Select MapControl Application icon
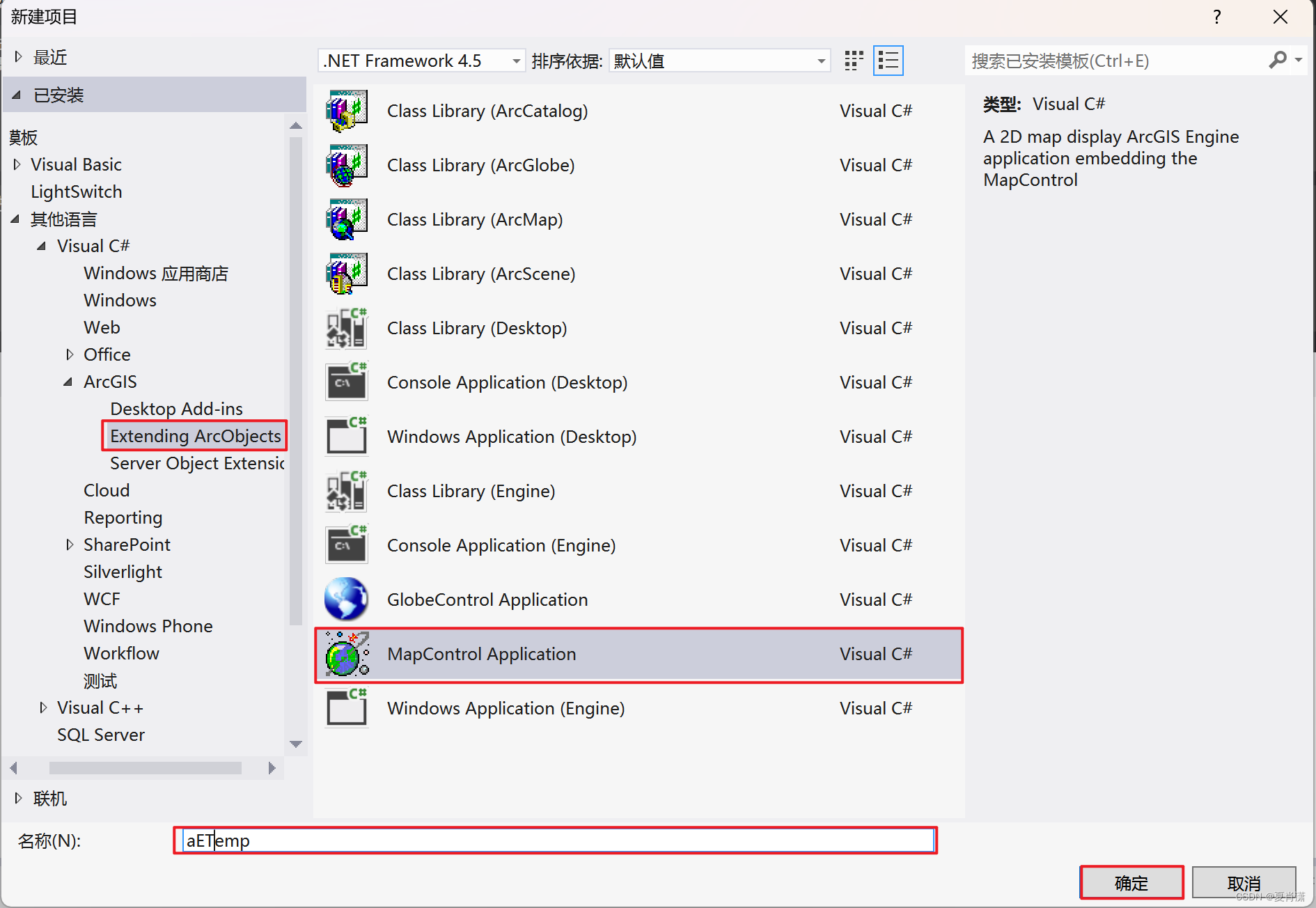Image resolution: width=1316 pixels, height=908 pixels. 347,654
